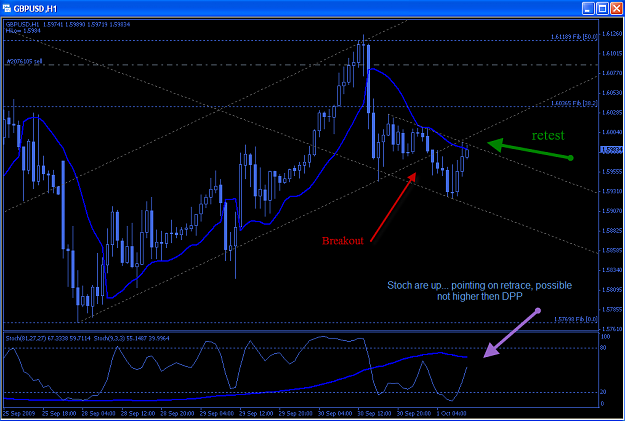Click the '30 Sep 12:00' time axis label
The image size is (625, 421).
375,413
